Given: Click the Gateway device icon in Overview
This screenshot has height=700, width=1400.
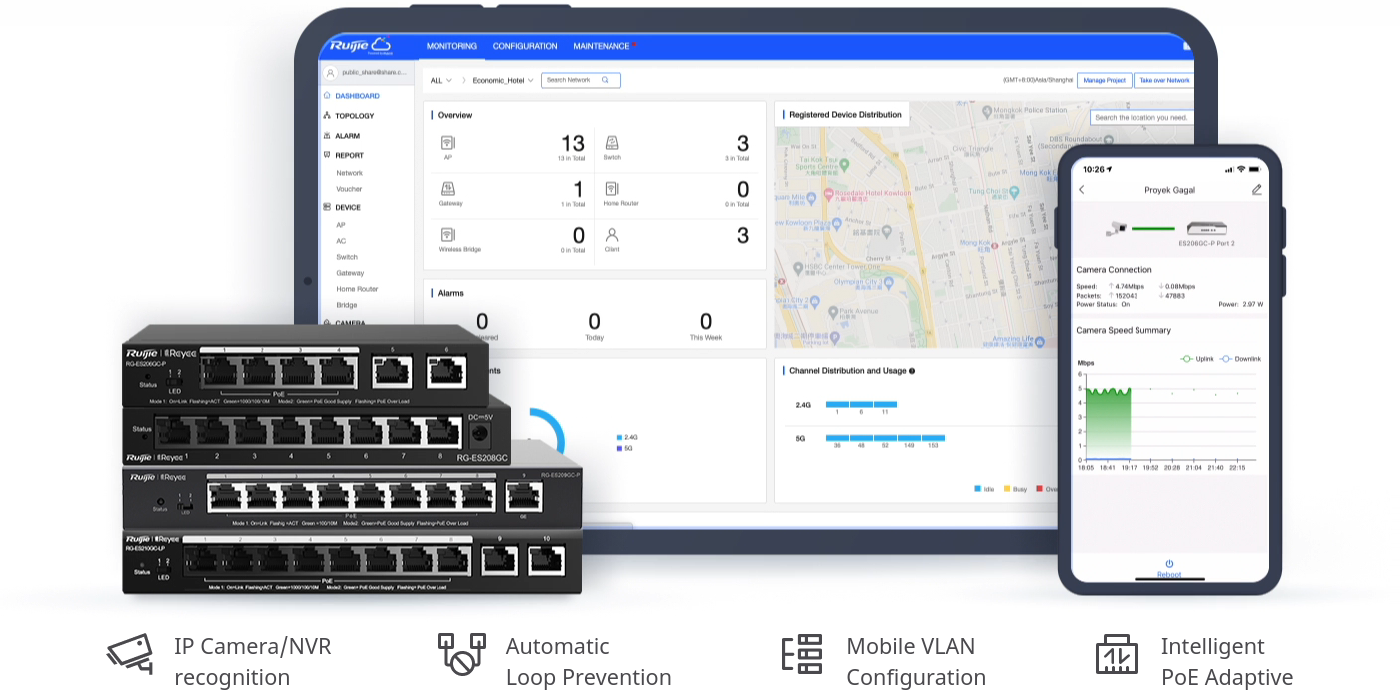Looking at the screenshot, I should click(x=448, y=188).
